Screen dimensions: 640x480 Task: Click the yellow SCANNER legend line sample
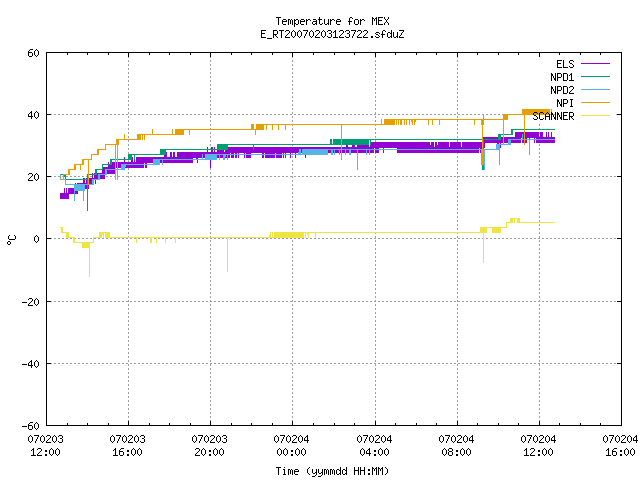click(x=595, y=116)
